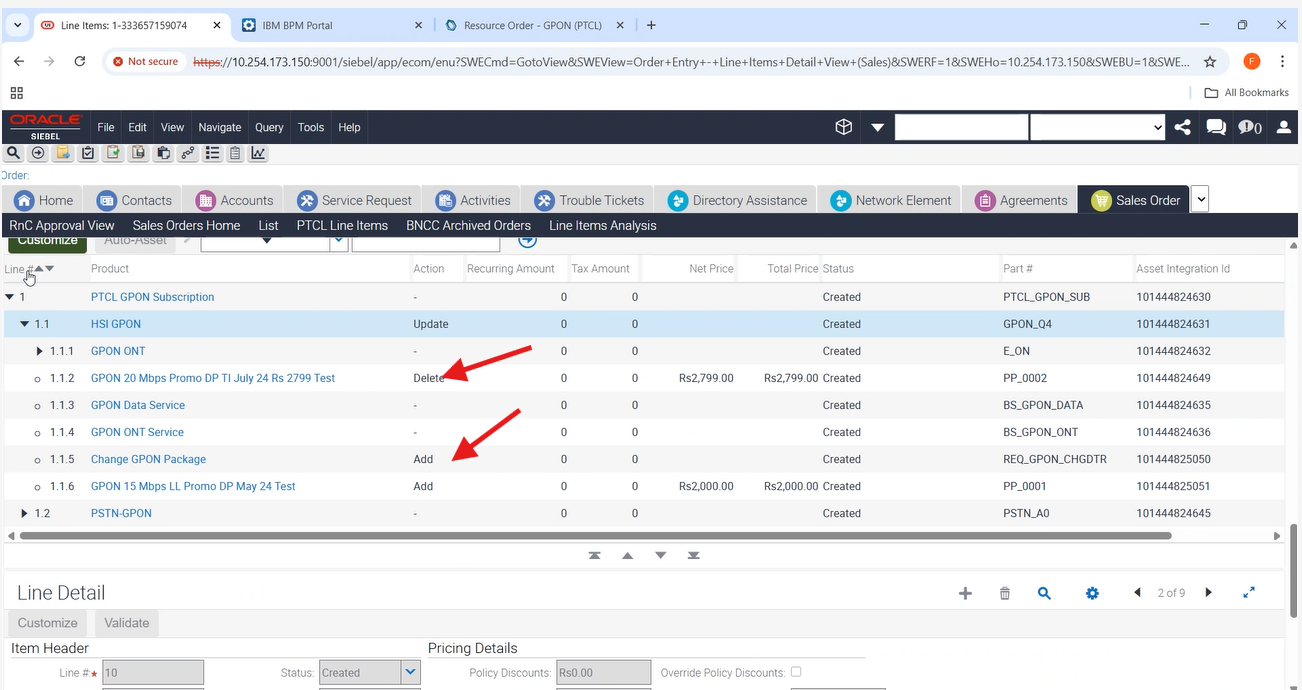Delete record with Line Detail trash icon
This screenshot has height=690, width=1302.
pos(1005,593)
